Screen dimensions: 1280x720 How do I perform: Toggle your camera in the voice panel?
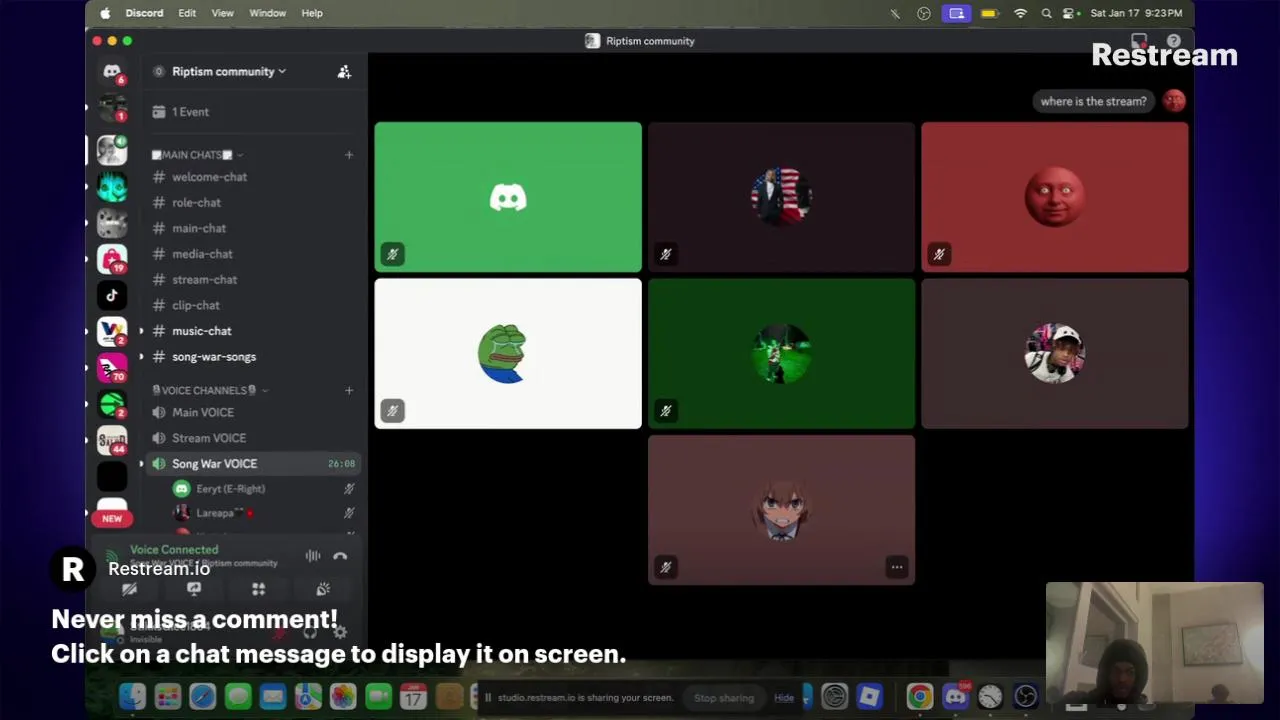(x=129, y=589)
